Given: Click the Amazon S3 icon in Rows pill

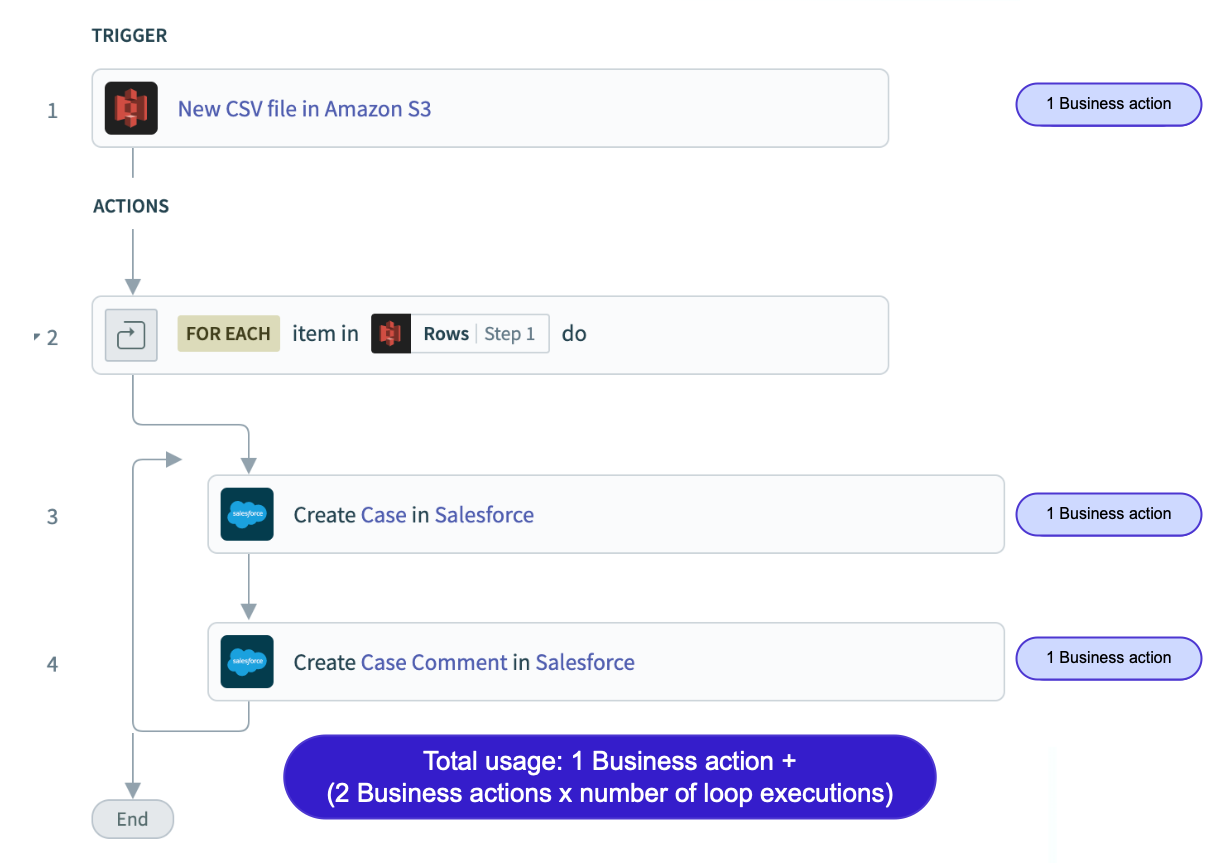Looking at the screenshot, I should pyautogui.click(x=391, y=334).
